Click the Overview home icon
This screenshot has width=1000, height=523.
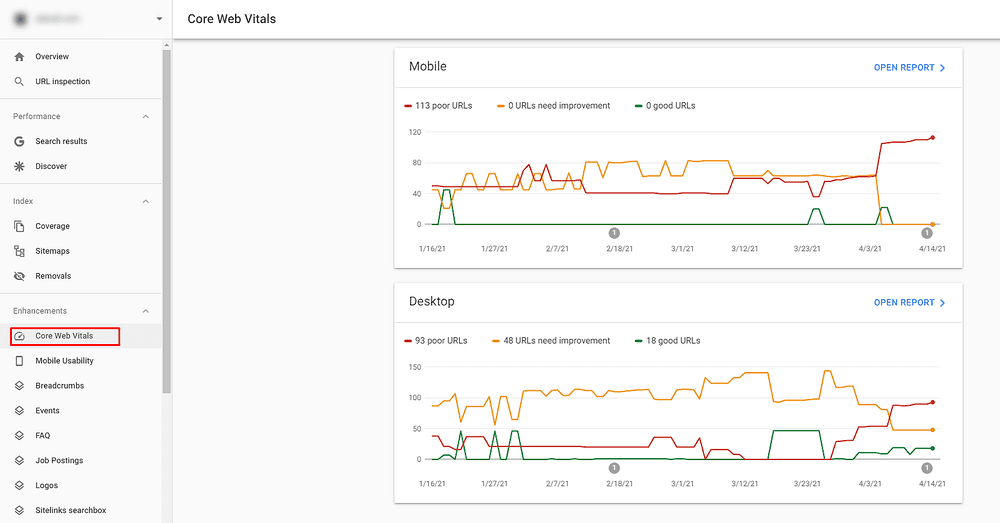click(x=19, y=57)
